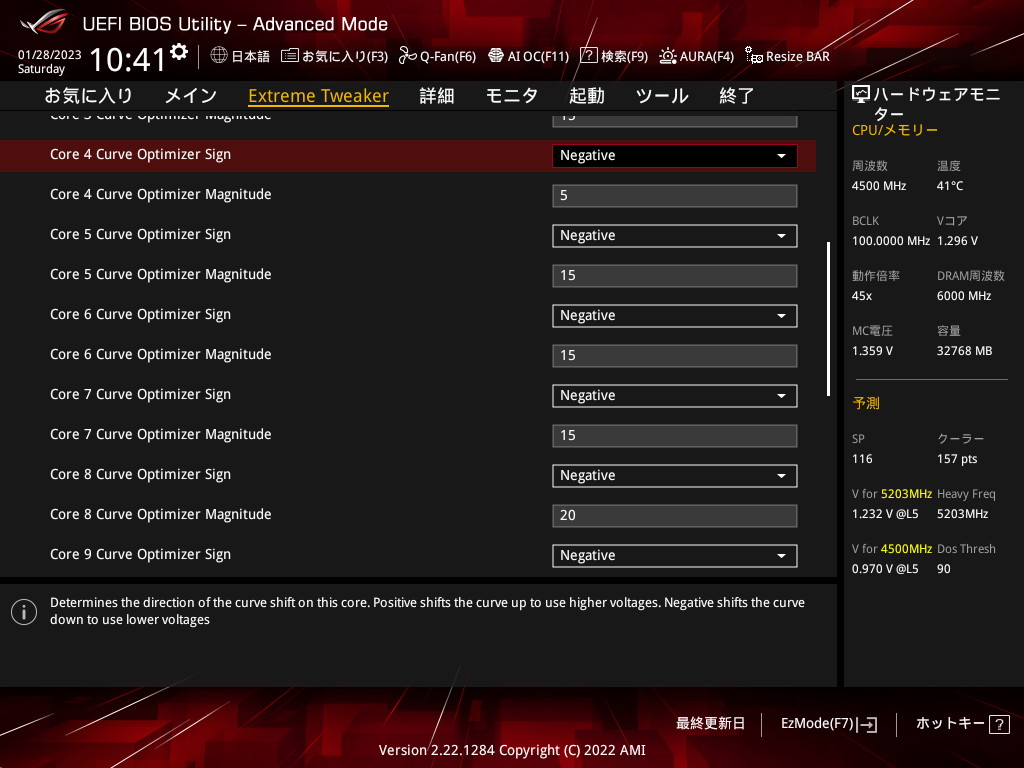Screen dimensions: 1024x768
Task: Select Core 8 Curve Optimizer Magnitude label
Action: coord(161,515)
